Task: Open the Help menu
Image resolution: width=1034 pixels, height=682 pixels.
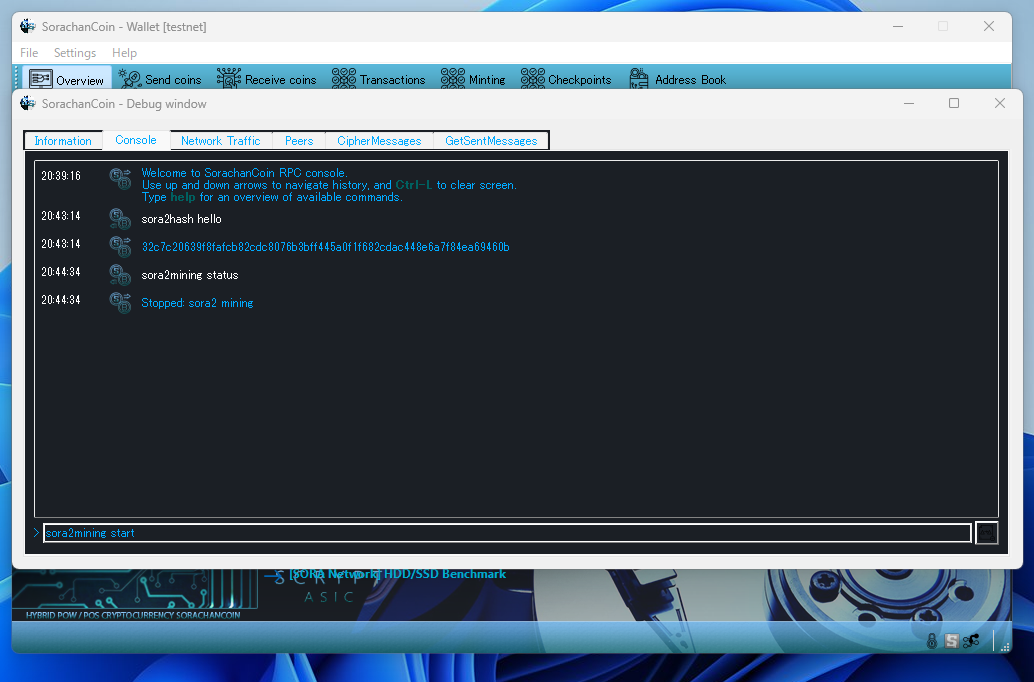Action: [124, 53]
